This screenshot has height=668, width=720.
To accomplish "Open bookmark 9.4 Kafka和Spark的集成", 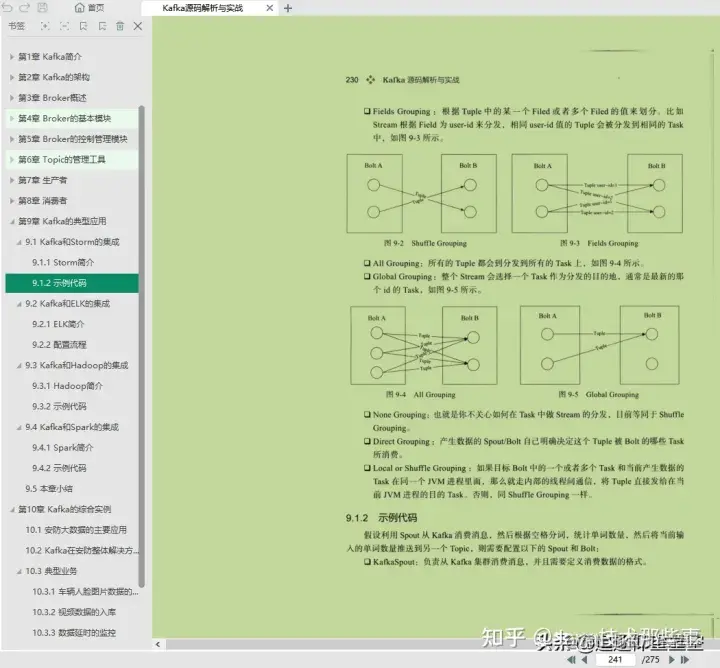I will (72, 427).
